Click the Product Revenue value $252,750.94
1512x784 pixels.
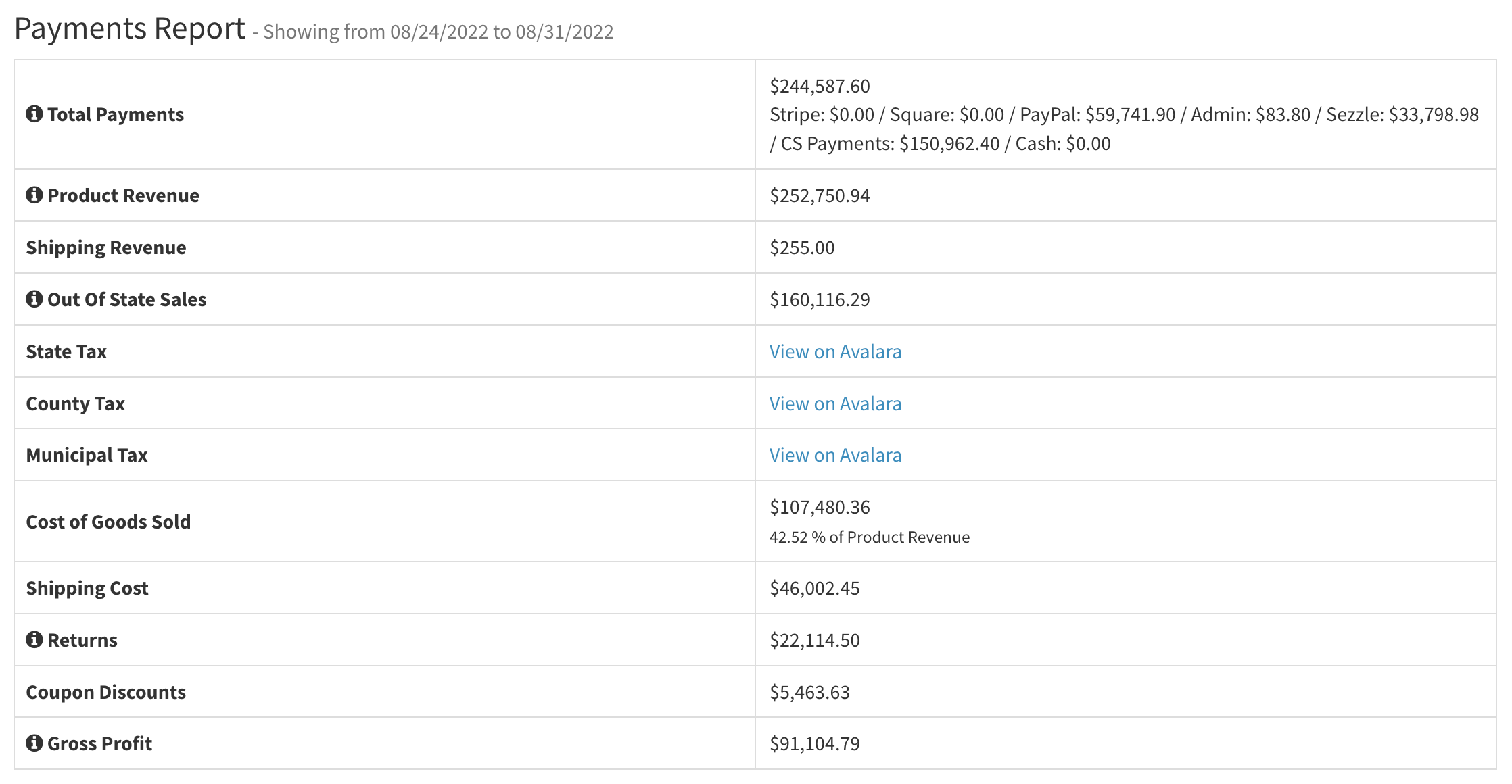[820, 195]
